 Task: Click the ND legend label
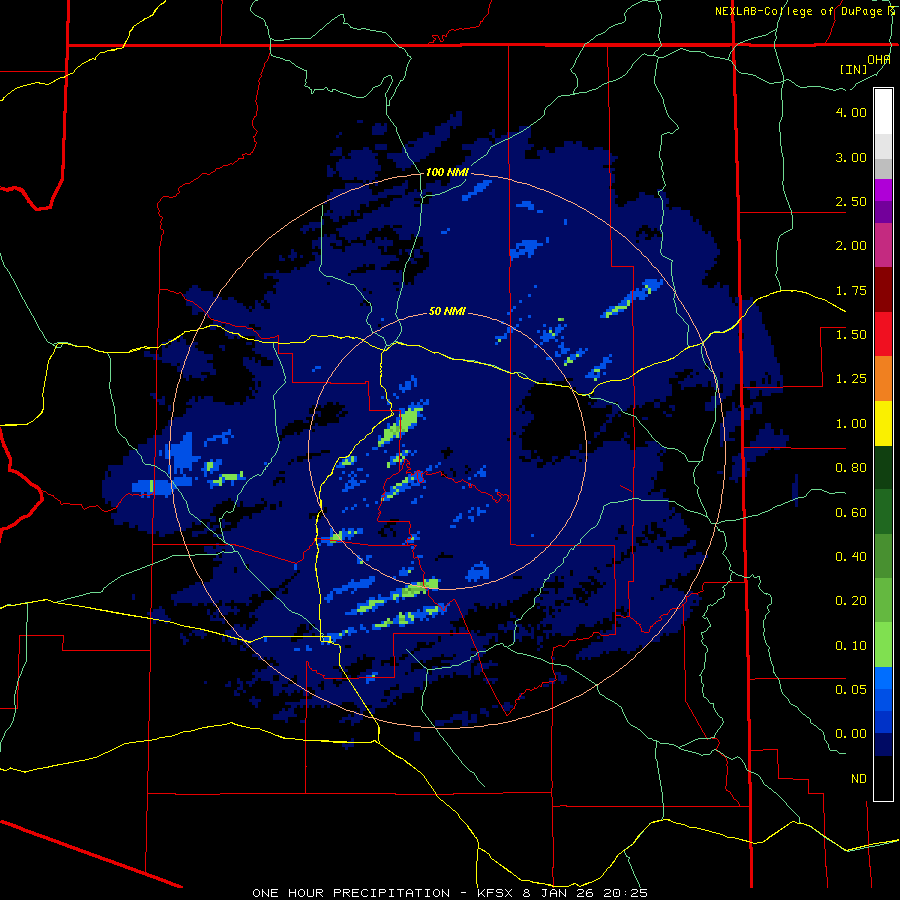[859, 779]
